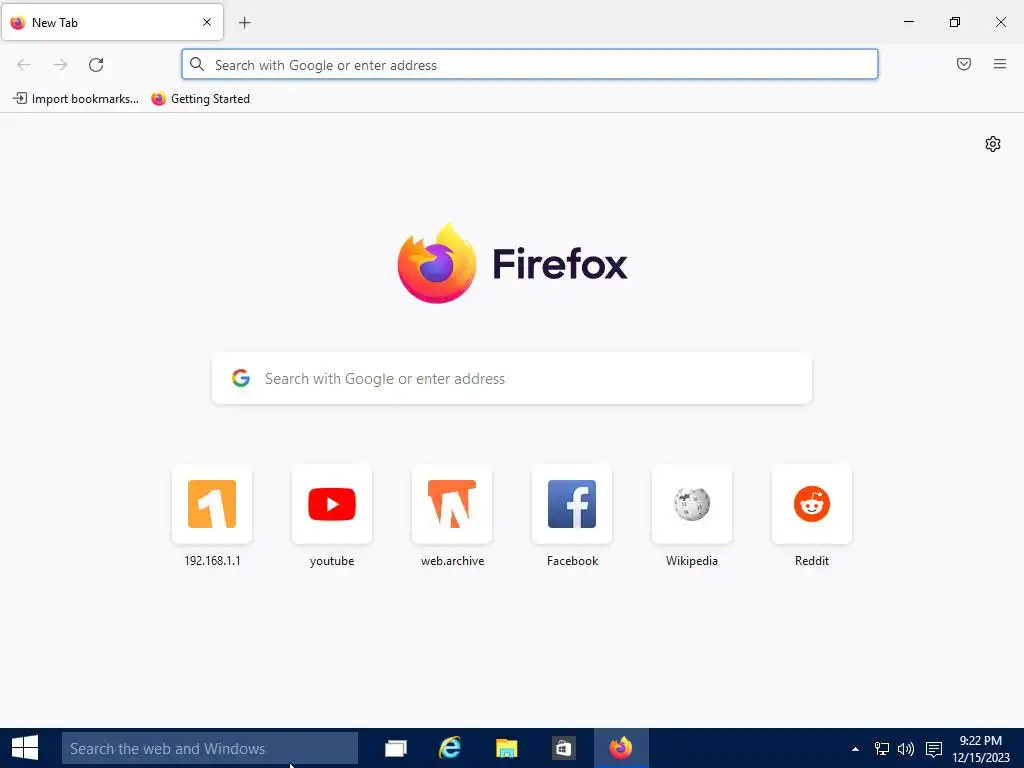Reload the current page
Image resolution: width=1024 pixels, height=768 pixels.
(x=96, y=65)
